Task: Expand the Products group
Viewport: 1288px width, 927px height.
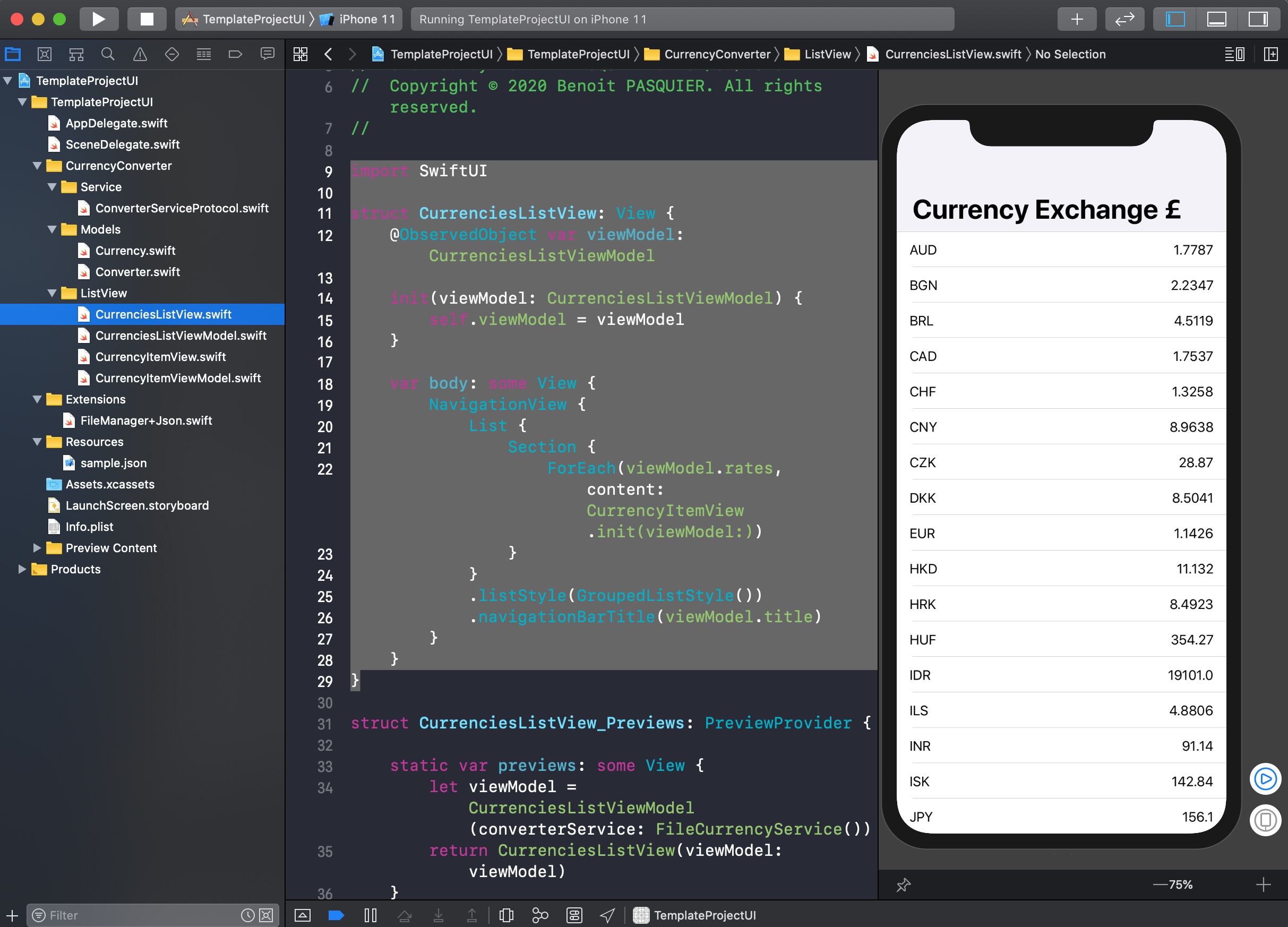Action: point(22,569)
